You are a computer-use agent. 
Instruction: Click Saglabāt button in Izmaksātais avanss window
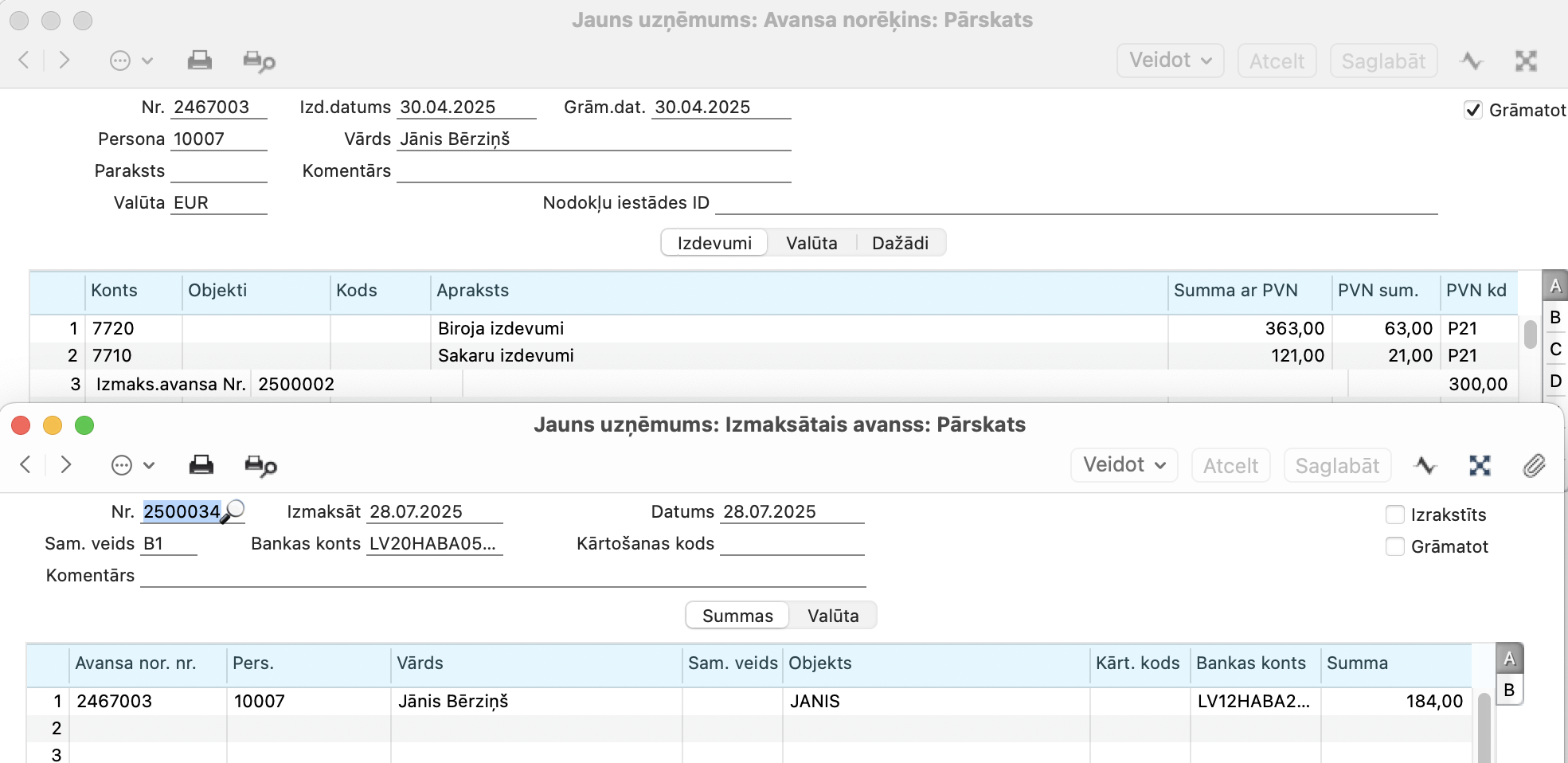pyautogui.click(x=1337, y=465)
